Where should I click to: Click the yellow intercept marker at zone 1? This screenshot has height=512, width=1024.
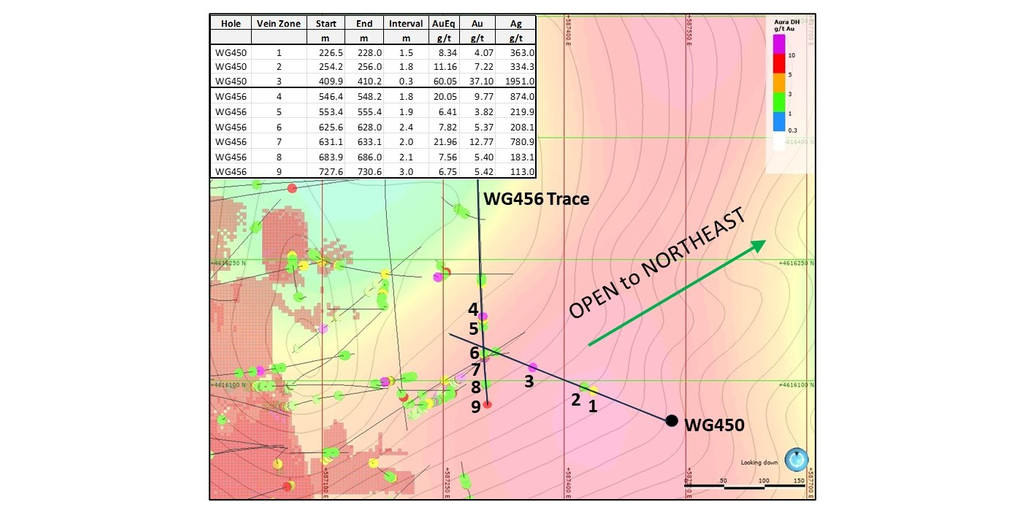593,390
